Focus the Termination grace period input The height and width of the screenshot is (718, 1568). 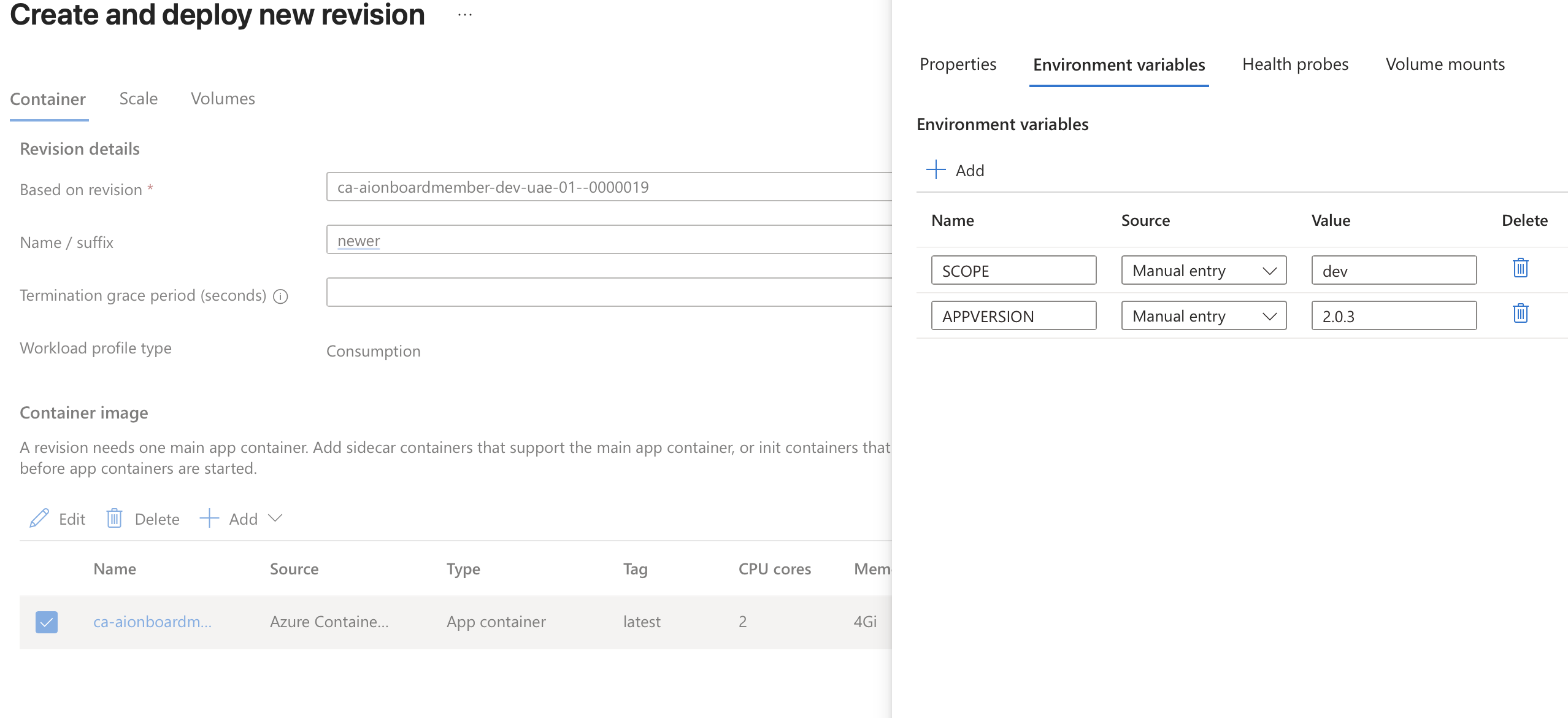609,293
